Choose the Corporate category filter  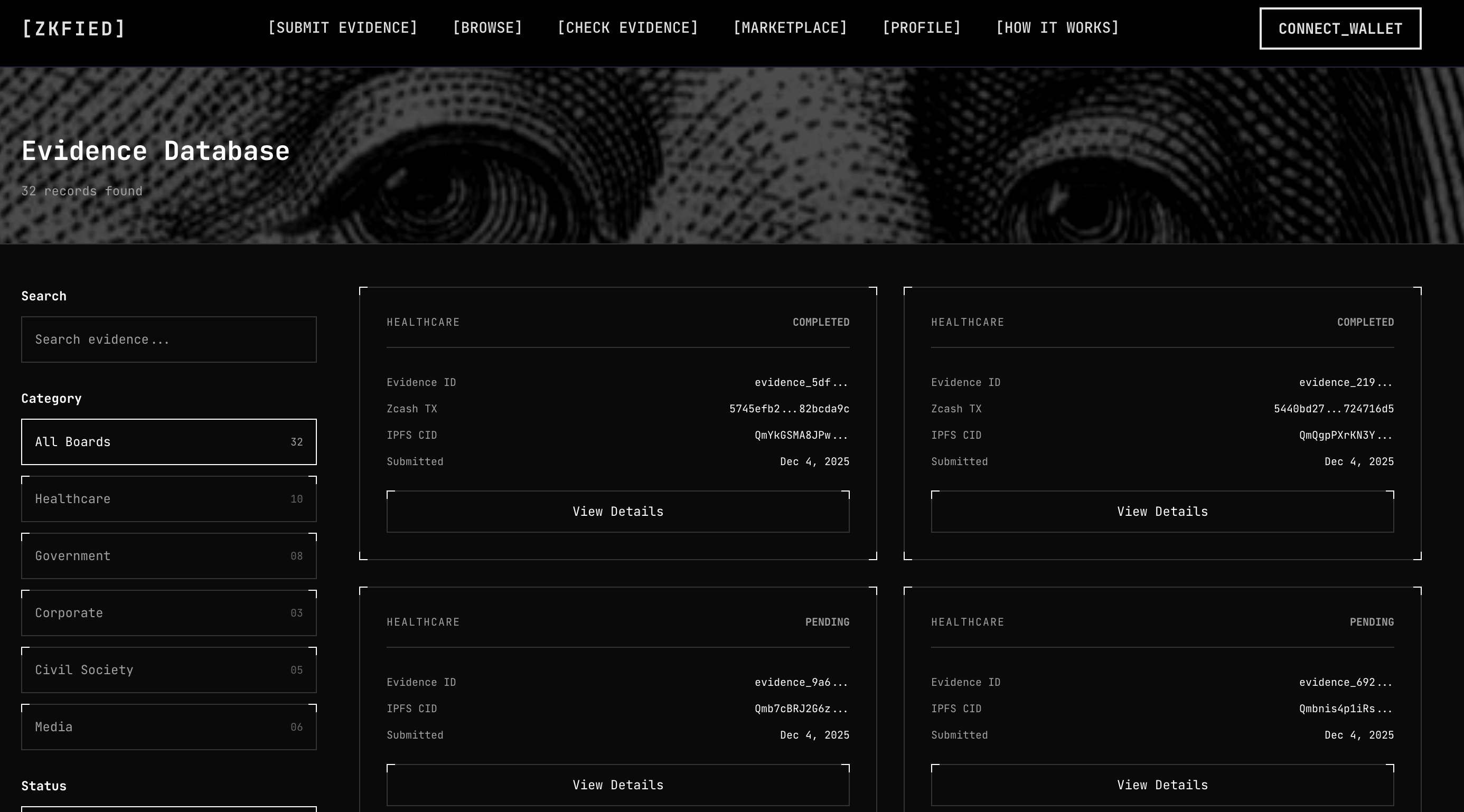(x=169, y=613)
